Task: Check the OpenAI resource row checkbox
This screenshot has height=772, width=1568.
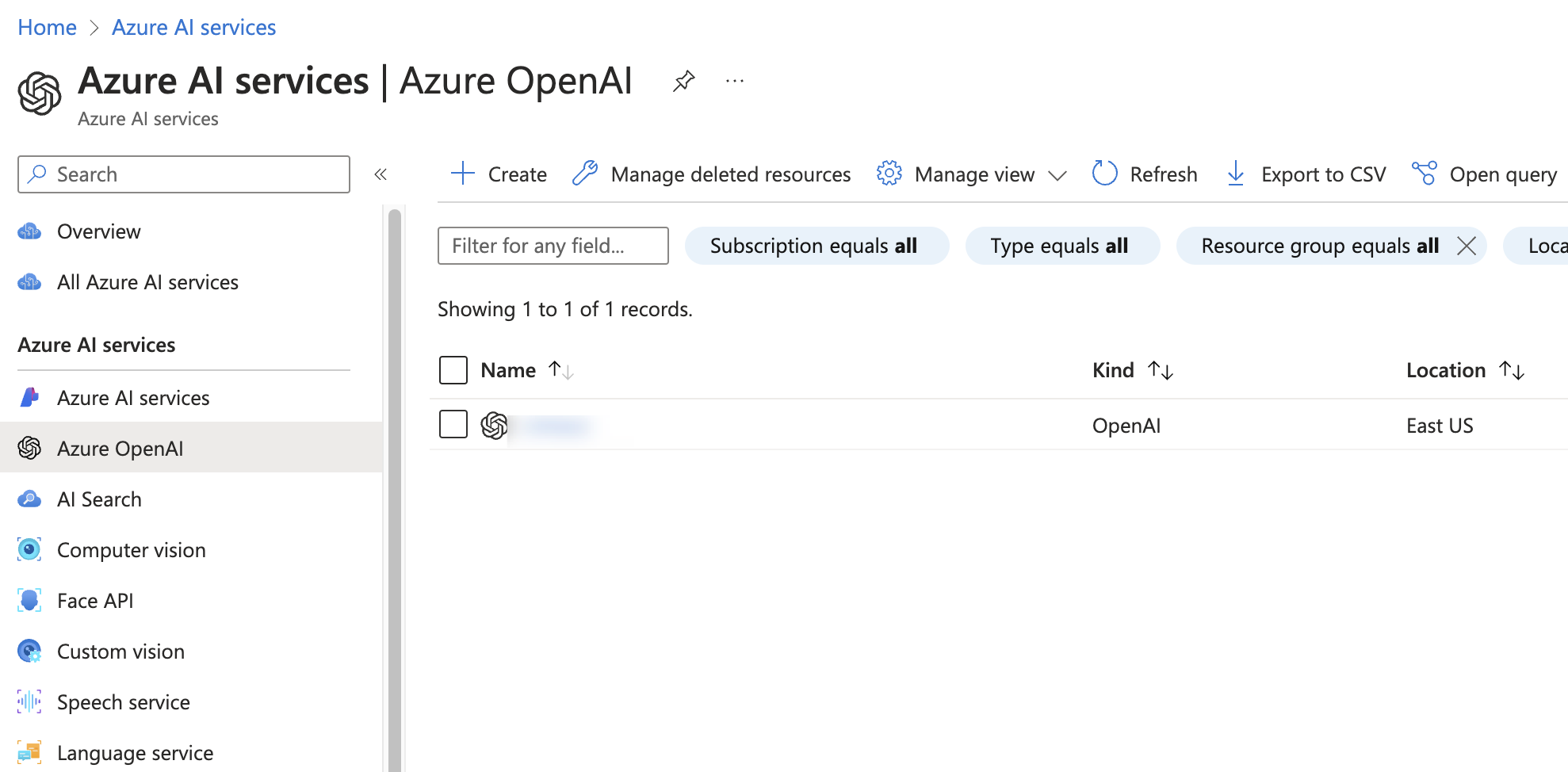Action: (x=453, y=424)
